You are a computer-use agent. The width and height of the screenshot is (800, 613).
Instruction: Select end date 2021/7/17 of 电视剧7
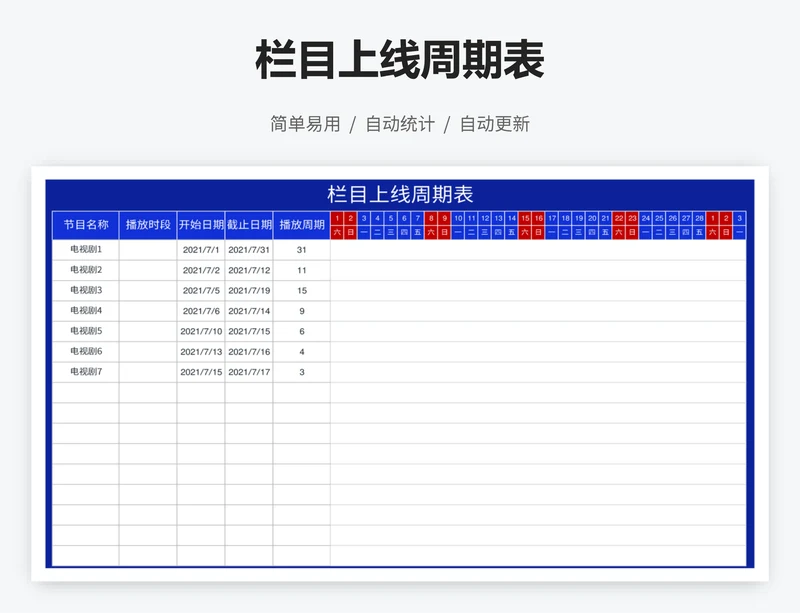click(x=249, y=372)
